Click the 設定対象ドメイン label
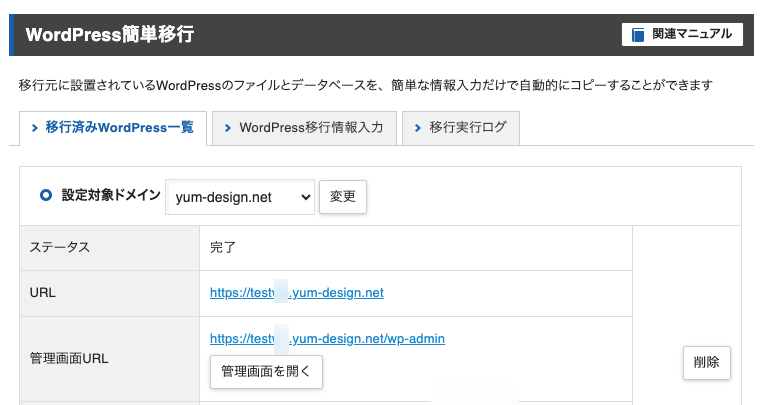Viewport: 763px width, 405px height. tap(111, 195)
